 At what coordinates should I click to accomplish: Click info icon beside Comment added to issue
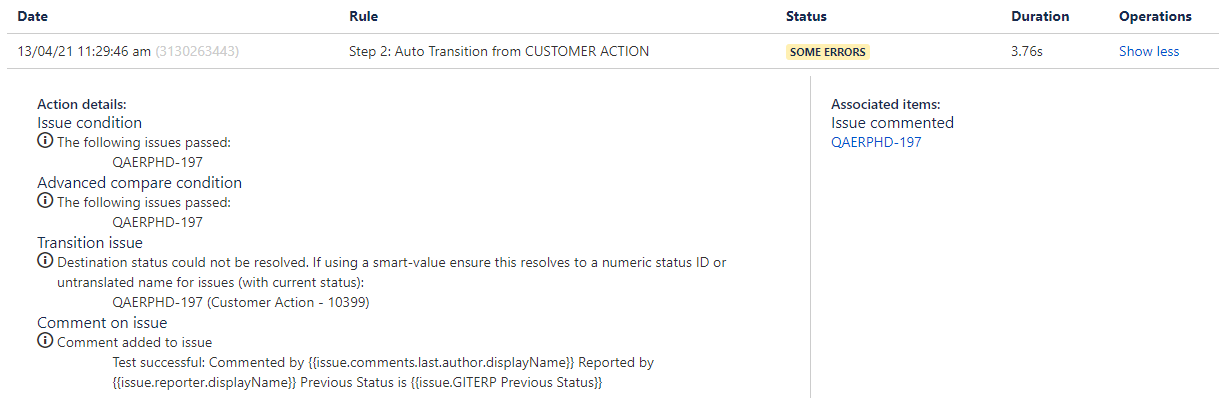click(x=45, y=342)
